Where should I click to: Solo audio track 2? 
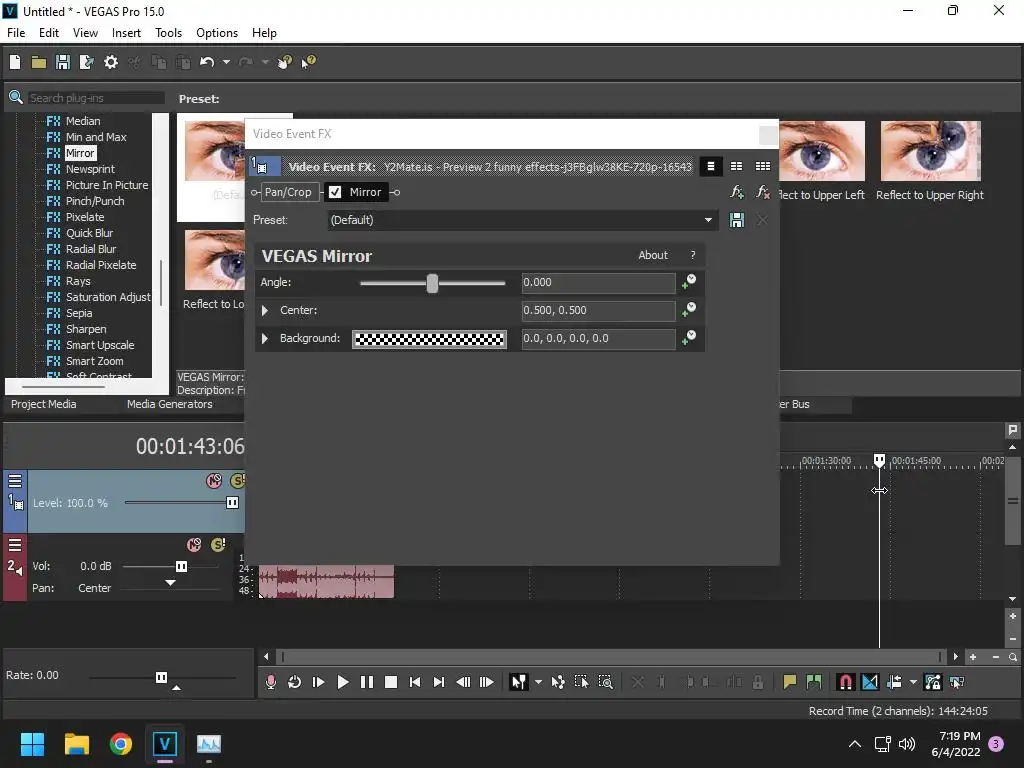point(218,545)
